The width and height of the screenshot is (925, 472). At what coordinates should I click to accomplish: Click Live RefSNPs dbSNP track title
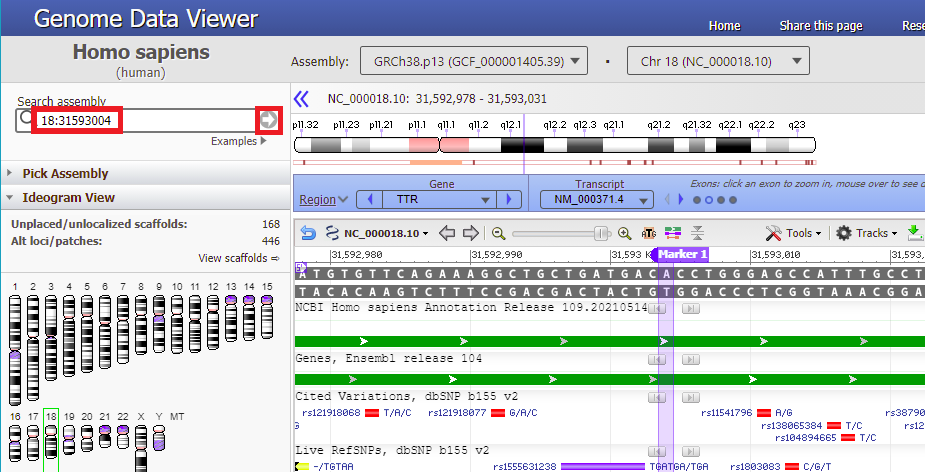(x=392, y=450)
